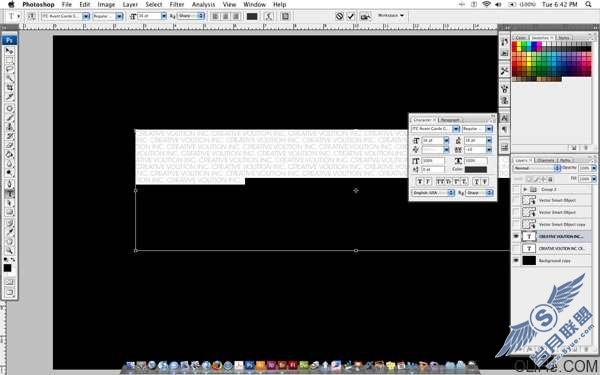Switch to the Channels tab

pyautogui.click(x=546, y=160)
